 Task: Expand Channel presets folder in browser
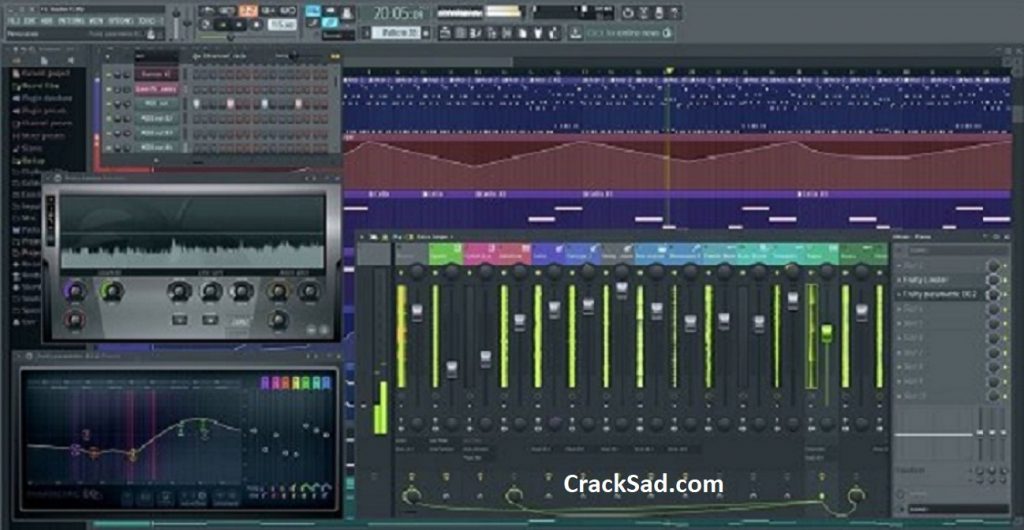[x=42, y=123]
